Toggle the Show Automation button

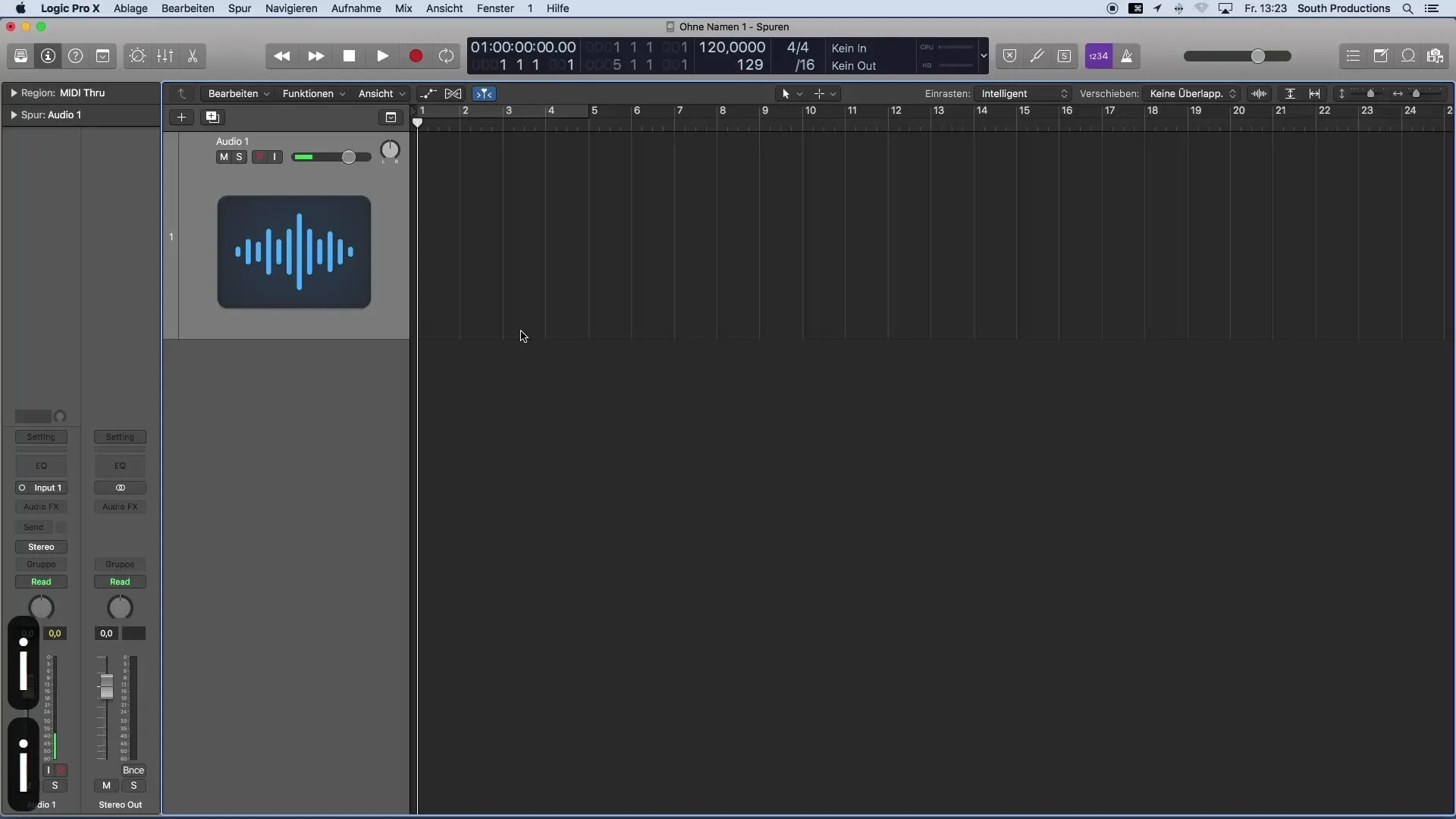(x=428, y=94)
